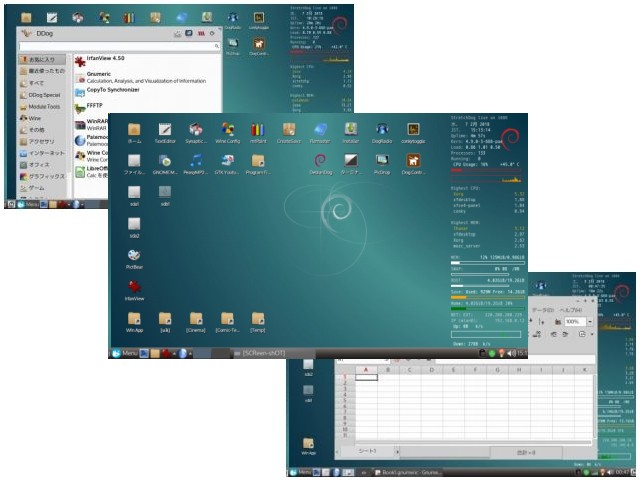The image size is (640, 480).
Task: Open DogControl icon on top-left desktop
Action: click(258, 46)
